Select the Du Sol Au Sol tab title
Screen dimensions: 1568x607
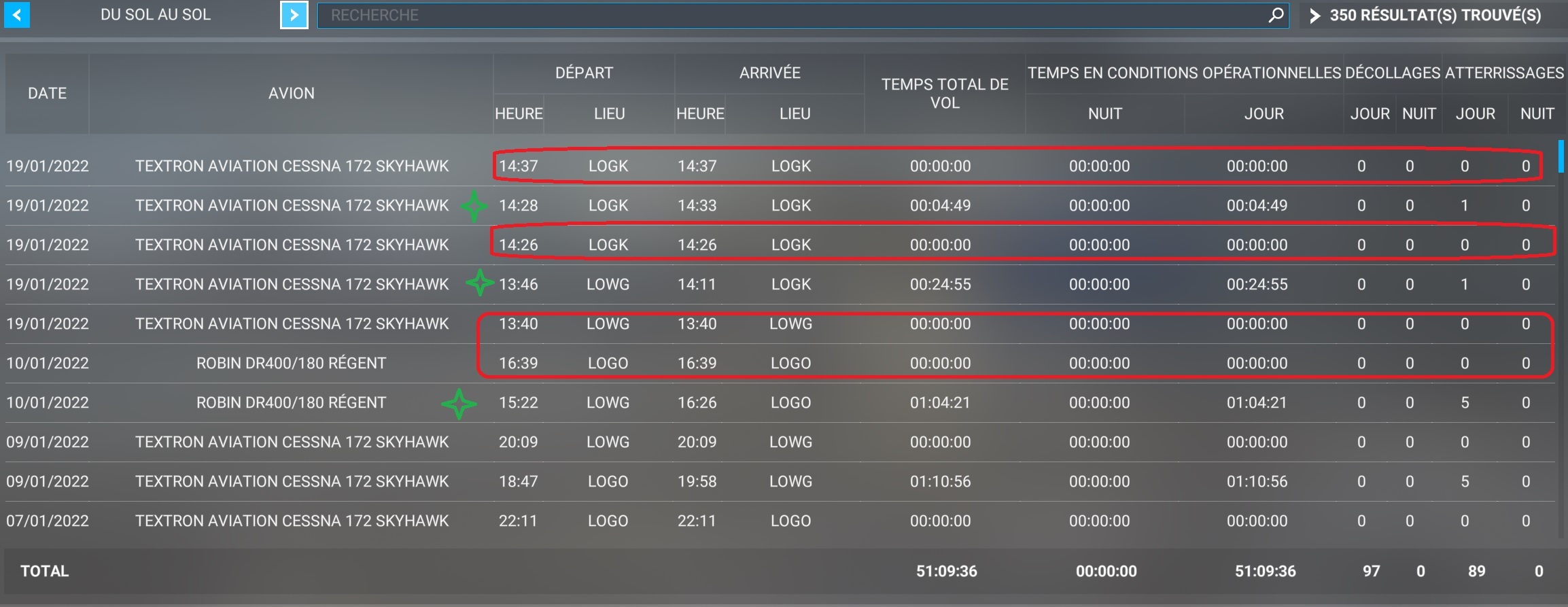click(156, 15)
